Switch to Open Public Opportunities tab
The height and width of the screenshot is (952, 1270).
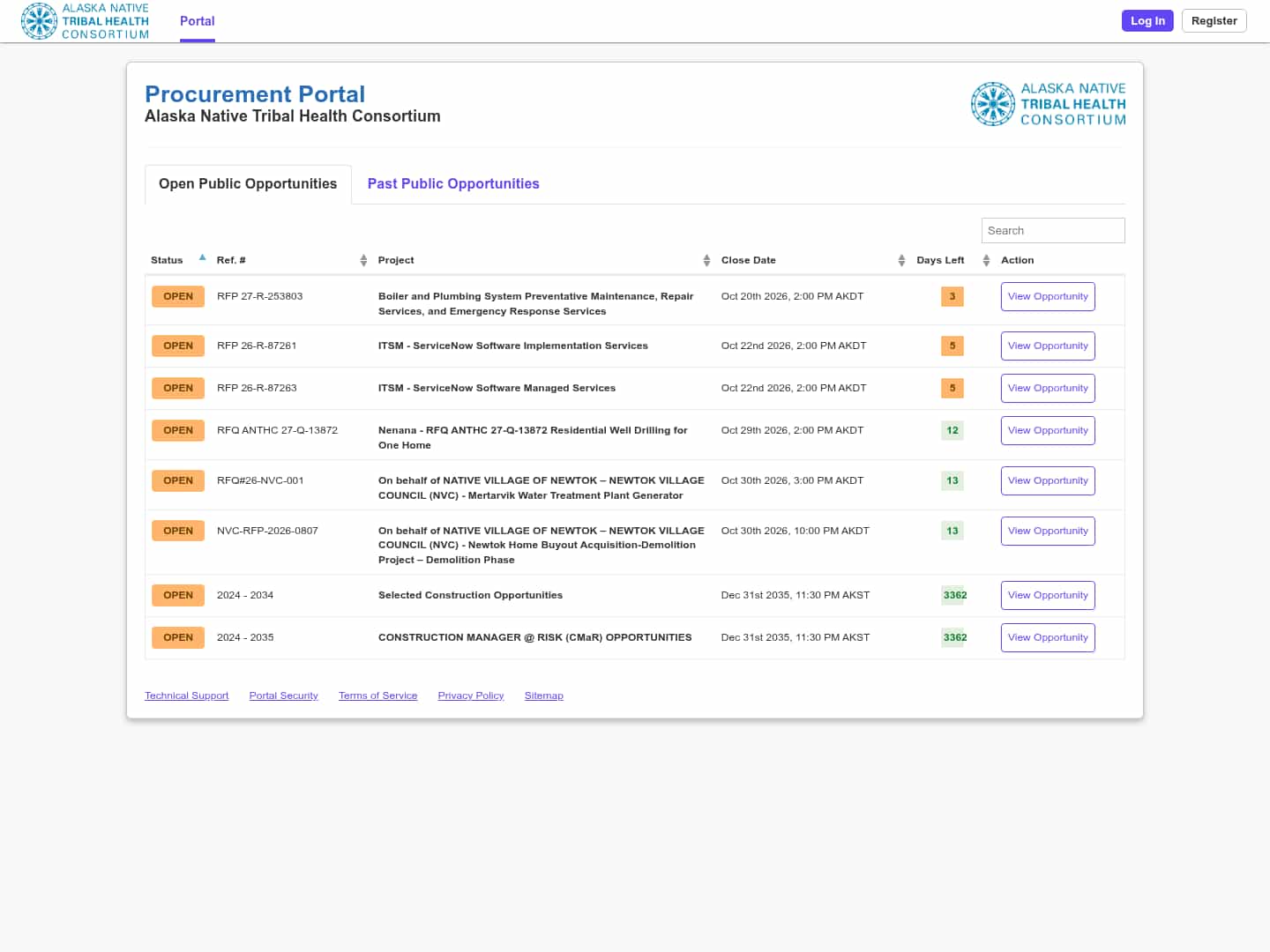click(x=248, y=183)
